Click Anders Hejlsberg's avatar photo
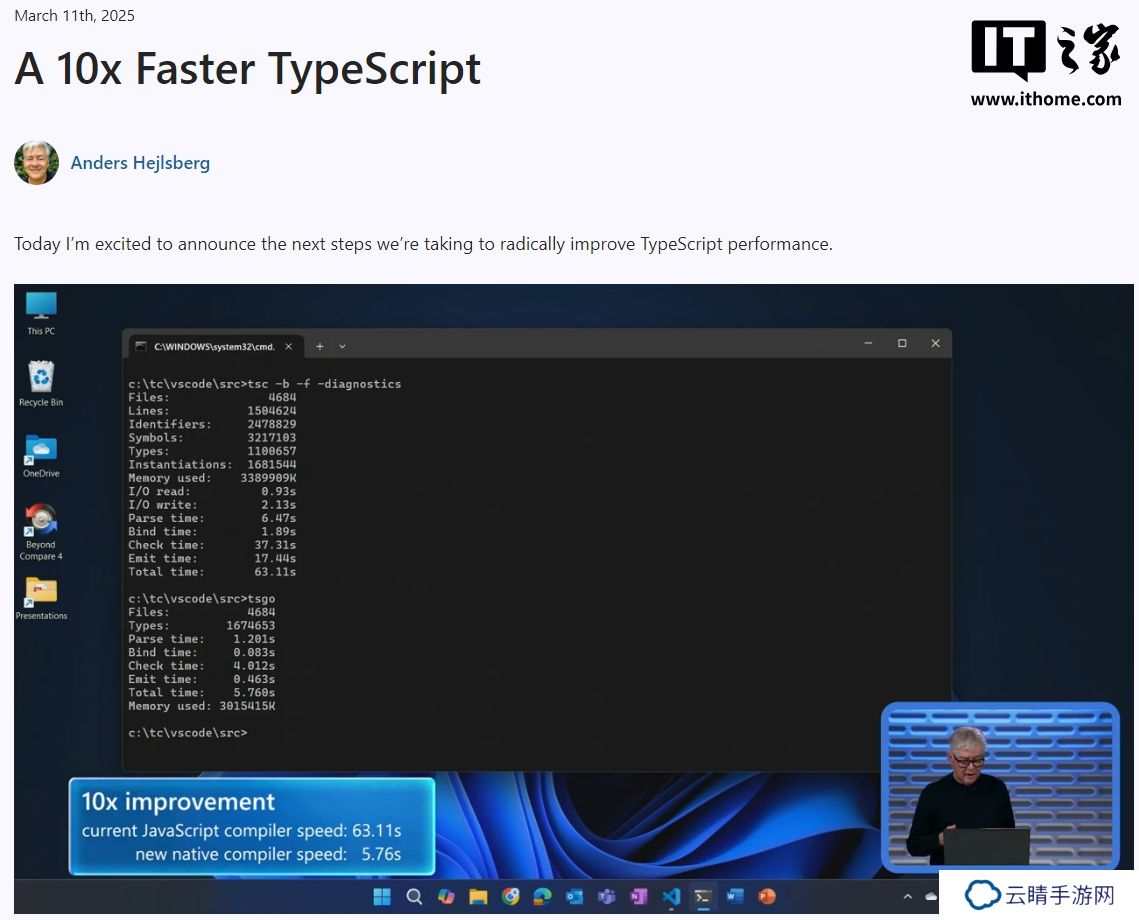The image size is (1139, 920). click(x=36, y=163)
